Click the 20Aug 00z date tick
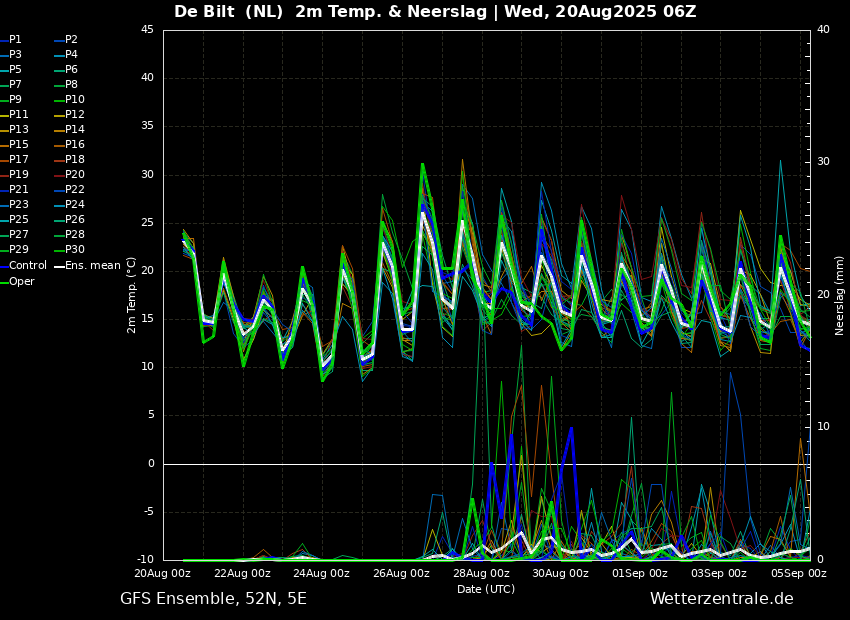The width and height of the screenshot is (850, 620). [x=163, y=574]
